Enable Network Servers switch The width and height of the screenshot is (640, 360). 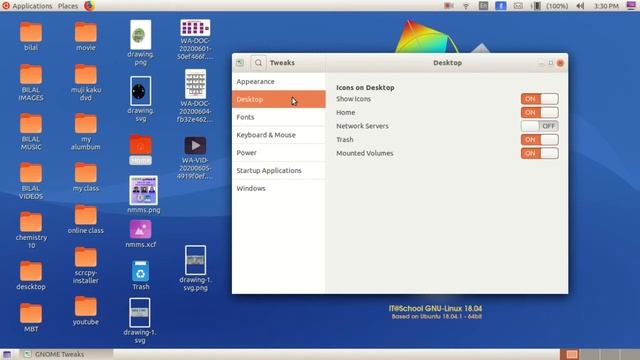point(539,126)
